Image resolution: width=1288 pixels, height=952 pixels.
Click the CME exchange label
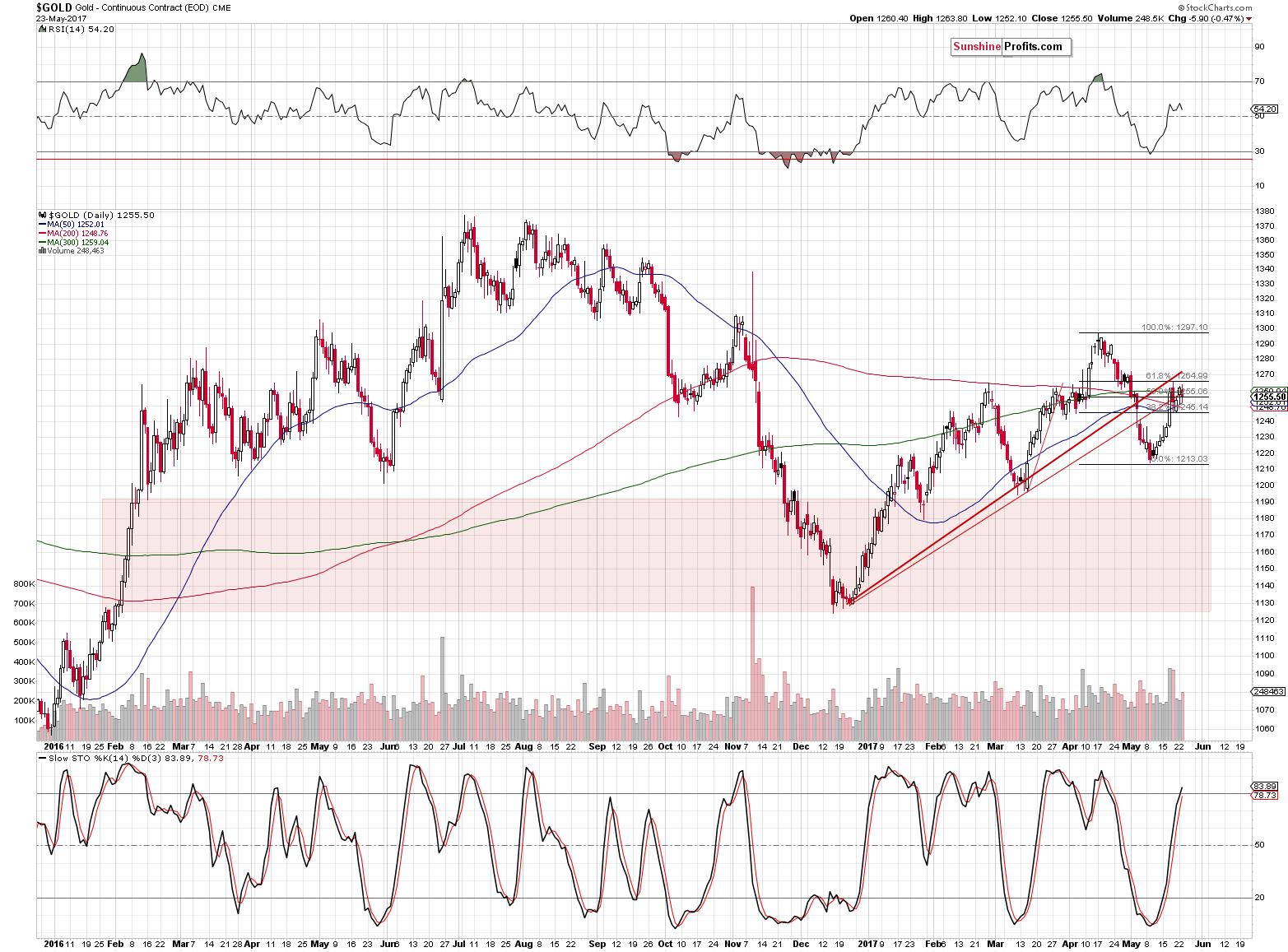221,8
